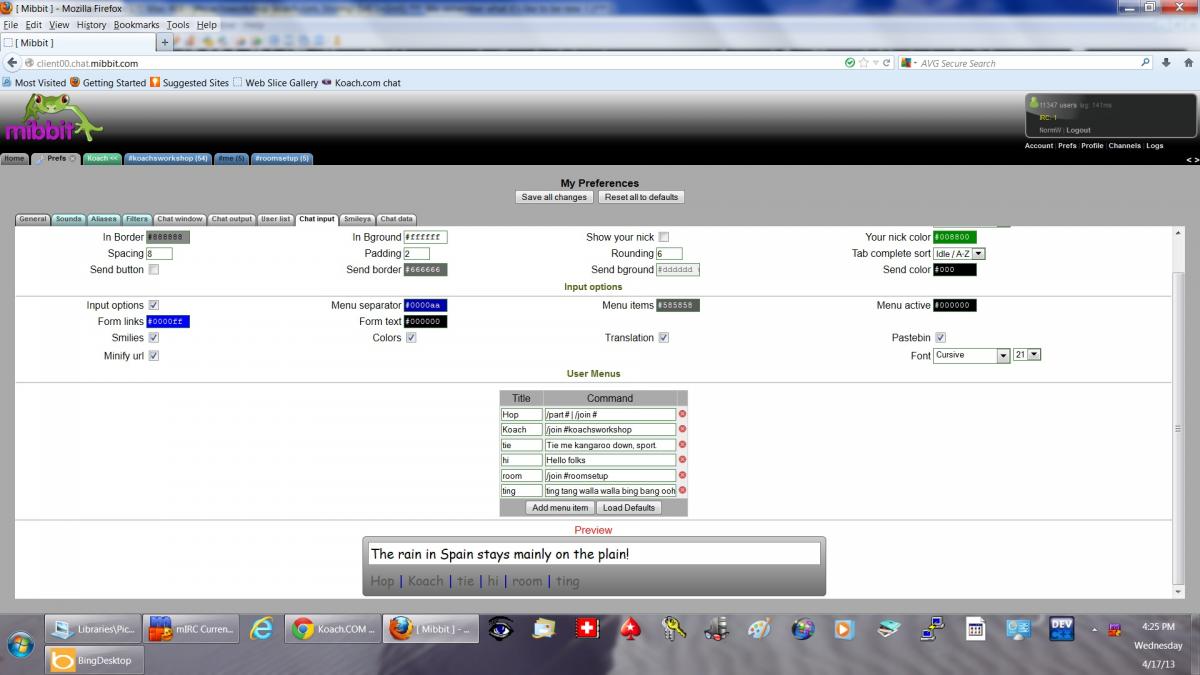Delete the Koach menu item row

coord(683,429)
